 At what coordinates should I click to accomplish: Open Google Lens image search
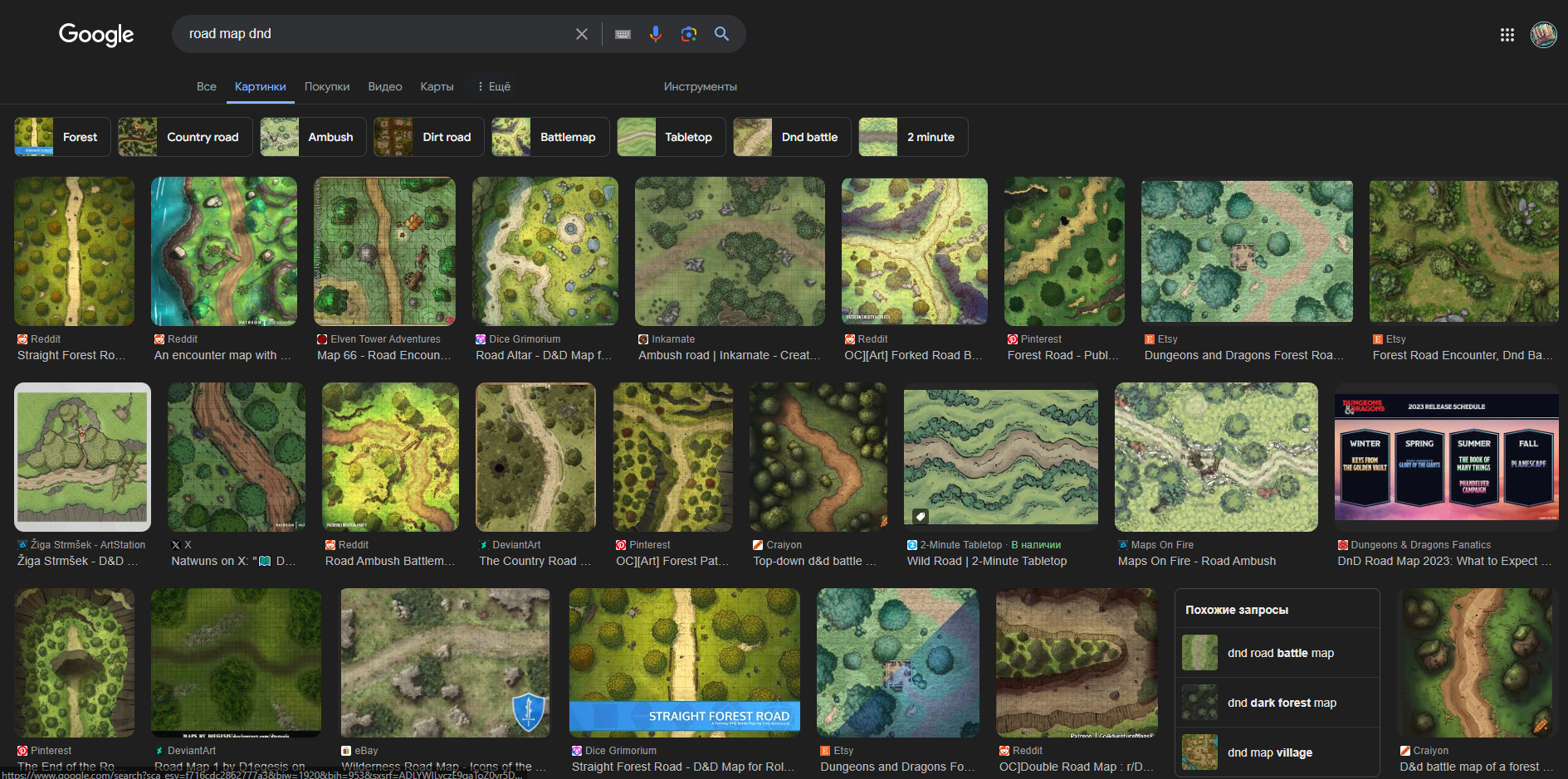pyautogui.click(x=688, y=34)
